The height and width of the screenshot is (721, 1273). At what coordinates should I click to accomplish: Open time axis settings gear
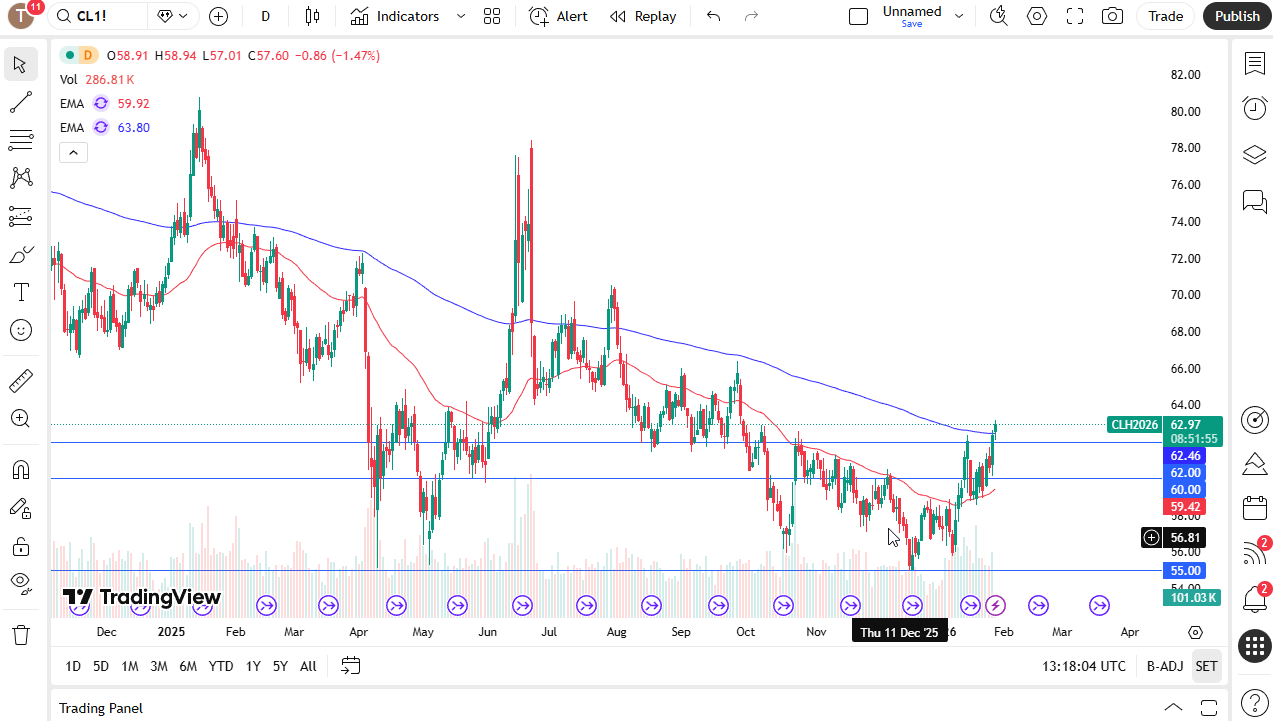click(x=1196, y=632)
